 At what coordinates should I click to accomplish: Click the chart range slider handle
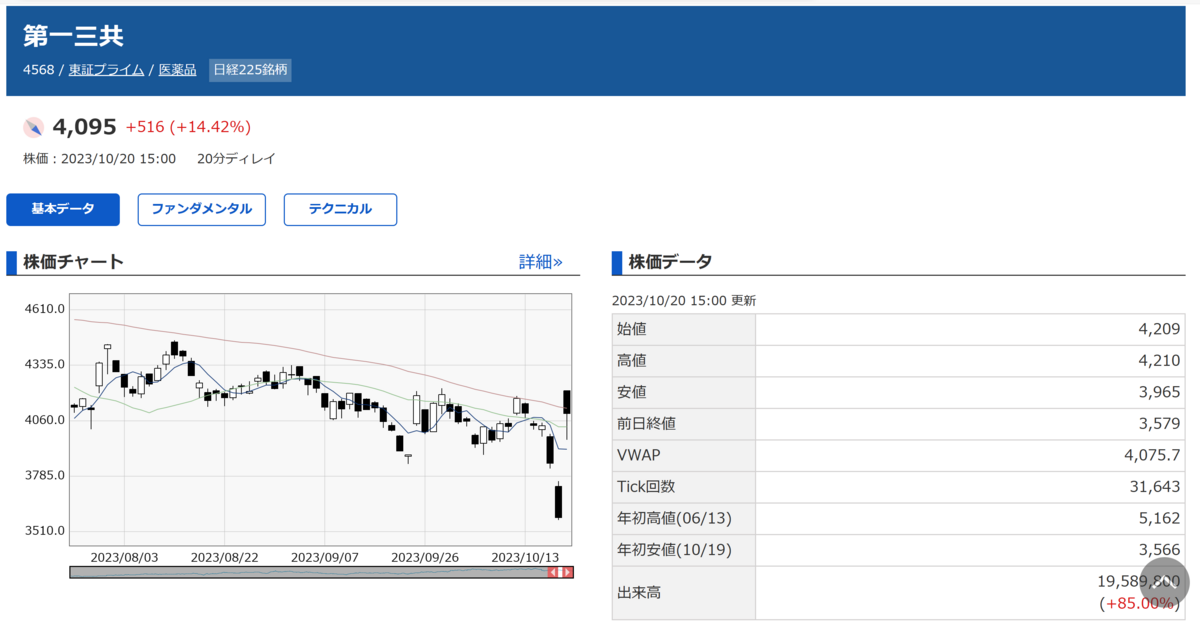[x=560, y=572]
